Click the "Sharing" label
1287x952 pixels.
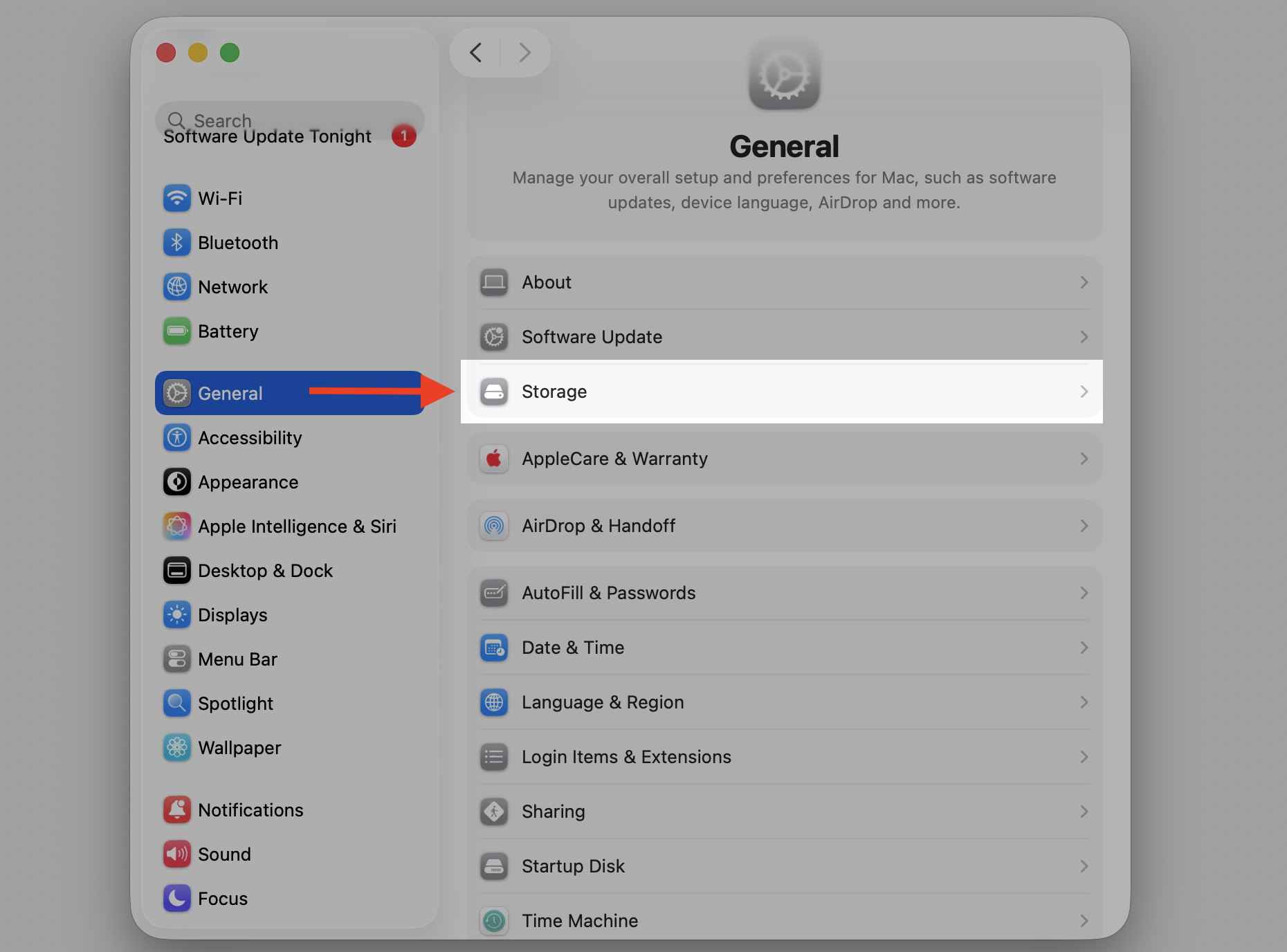[x=554, y=812]
